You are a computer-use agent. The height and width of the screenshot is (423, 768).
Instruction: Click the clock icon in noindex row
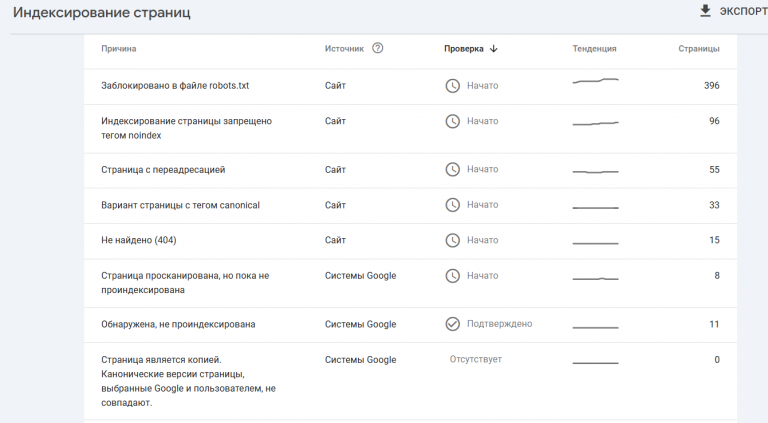point(452,121)
